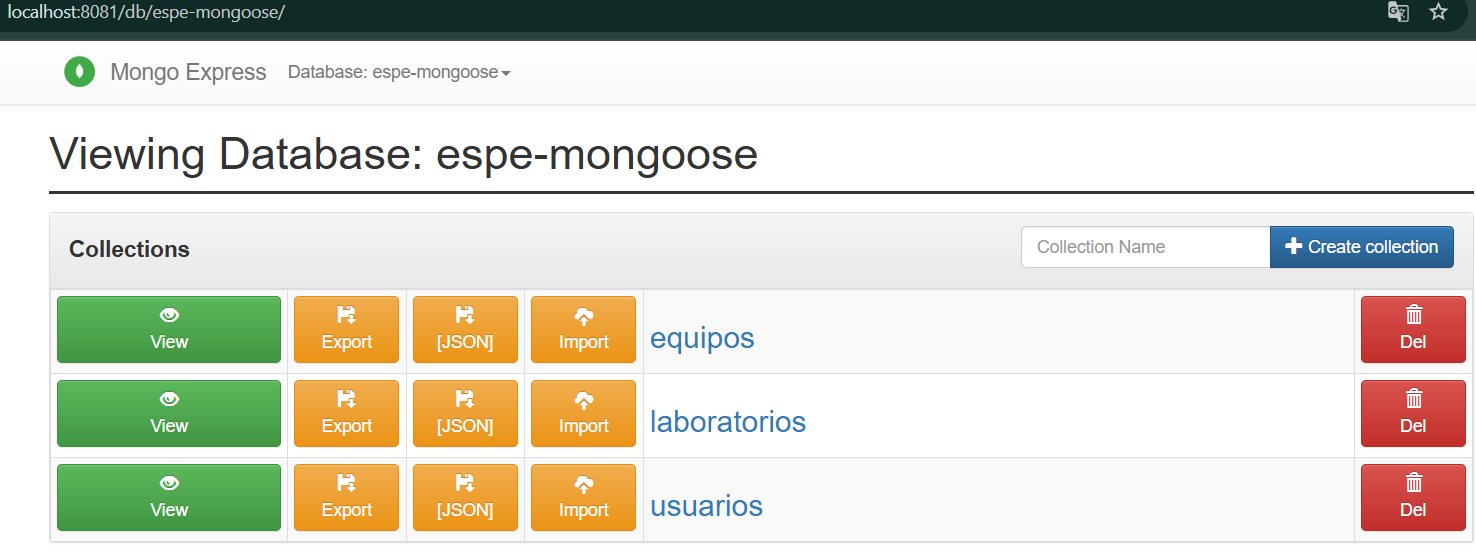This screenshot has width=1476, height=559.
Task: Export the equipos collection
Action: pos(347,330)
